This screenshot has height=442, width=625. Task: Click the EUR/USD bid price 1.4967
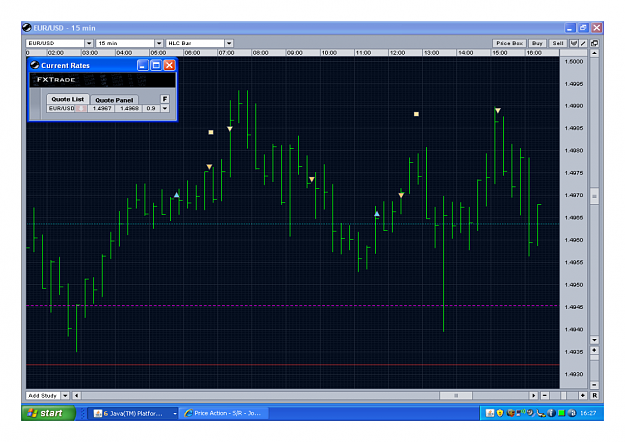click(x=102, y=108)
